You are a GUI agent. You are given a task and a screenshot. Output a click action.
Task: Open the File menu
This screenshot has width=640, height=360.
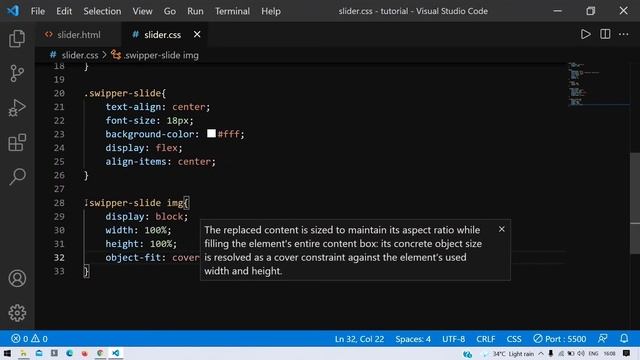click(38, 11)
